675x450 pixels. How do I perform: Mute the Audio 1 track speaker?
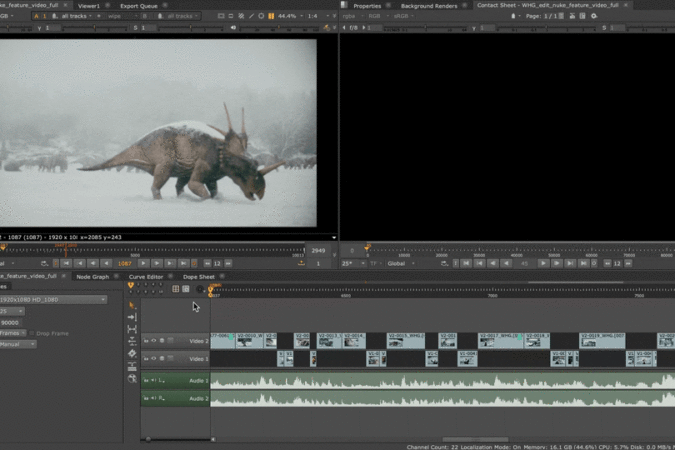pyautogui.click(x=153, y=381)
